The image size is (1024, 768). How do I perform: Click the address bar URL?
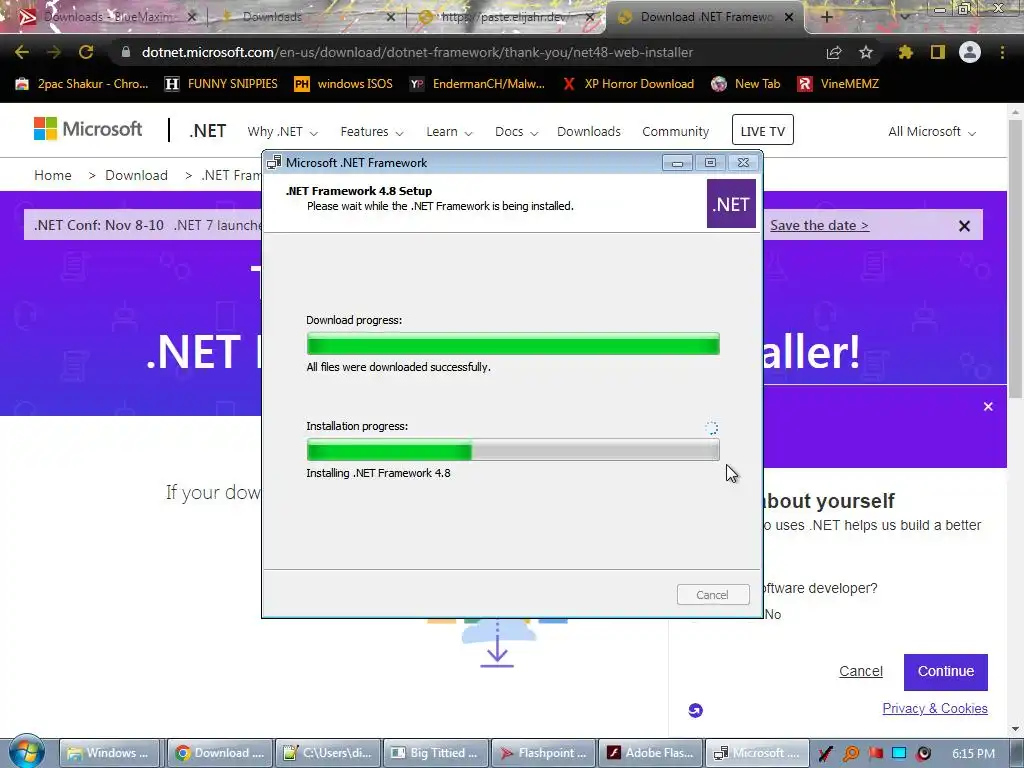417,52
